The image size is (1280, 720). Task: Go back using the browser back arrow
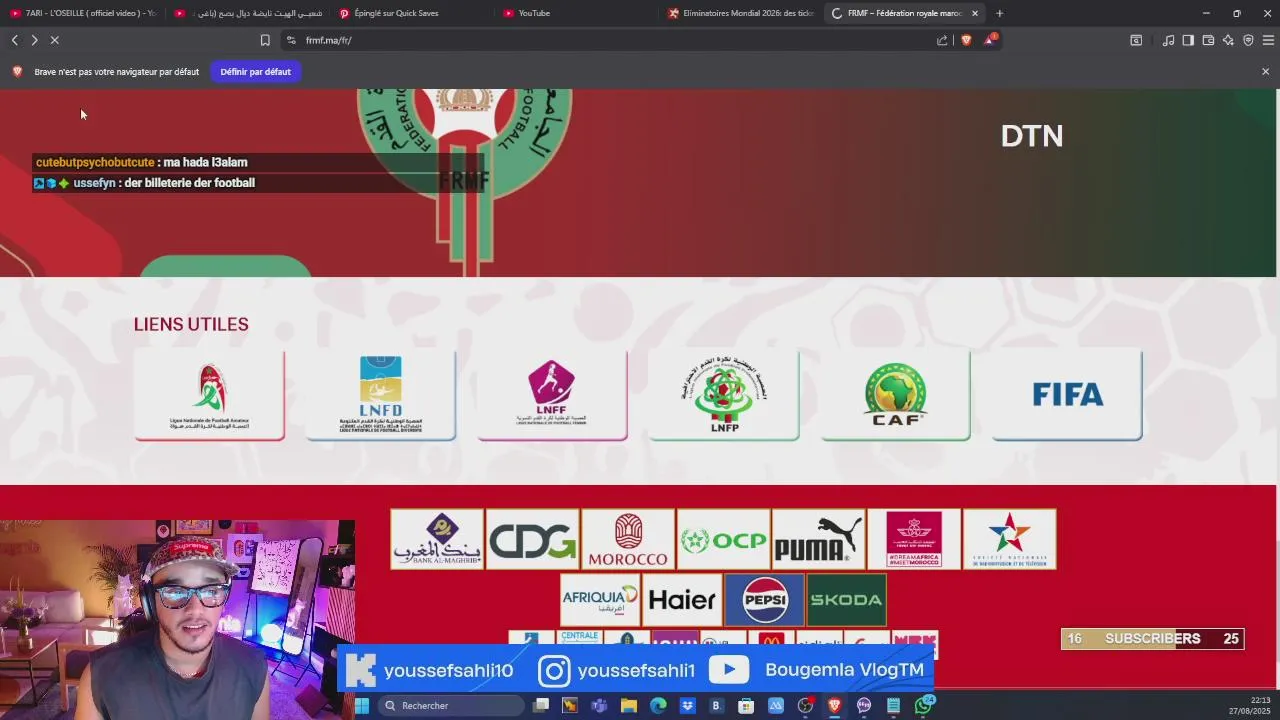(x=14, y=40)
